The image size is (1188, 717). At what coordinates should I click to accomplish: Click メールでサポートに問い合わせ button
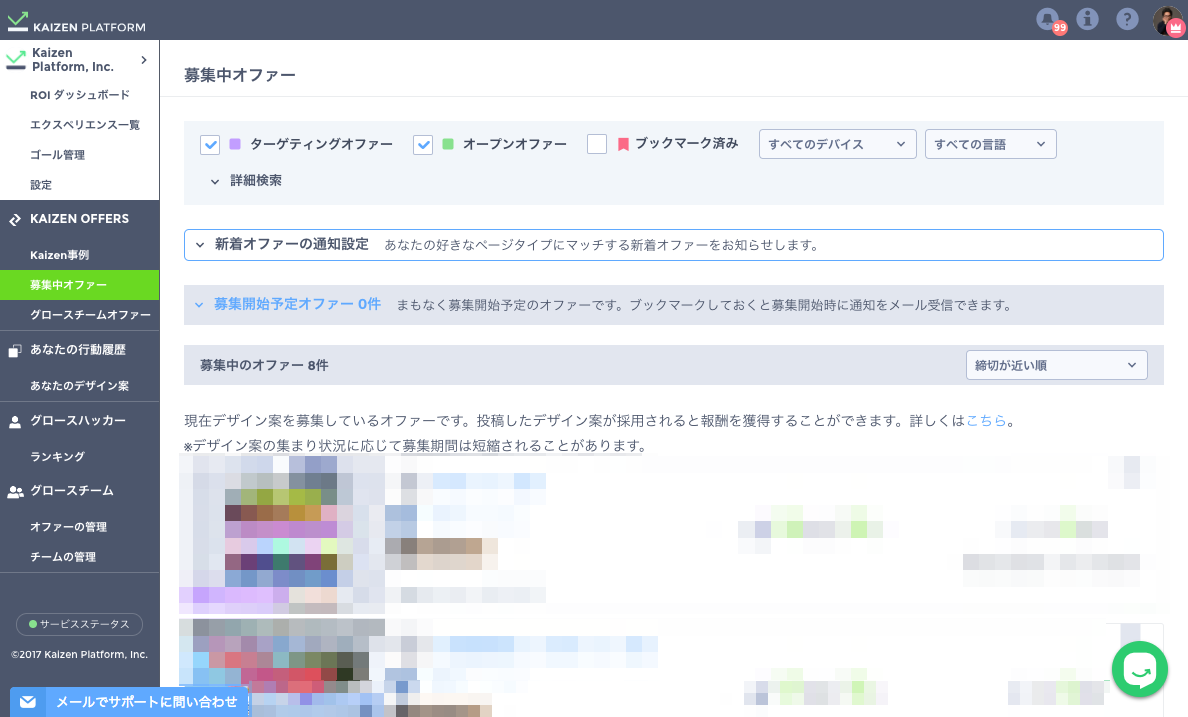(x=130, y=702)
